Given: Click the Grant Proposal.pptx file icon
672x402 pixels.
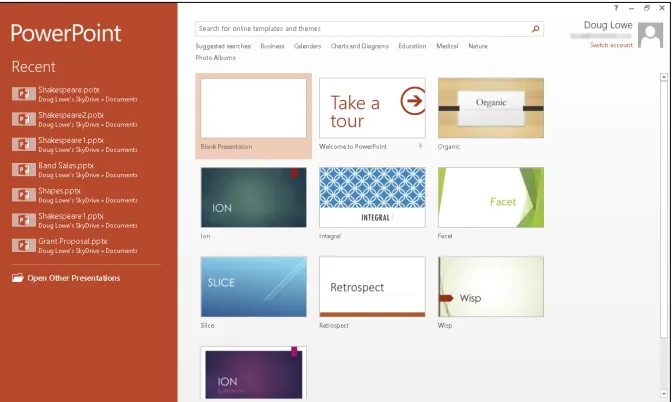Looking at the screenshot, I should (x=24, y=245).
